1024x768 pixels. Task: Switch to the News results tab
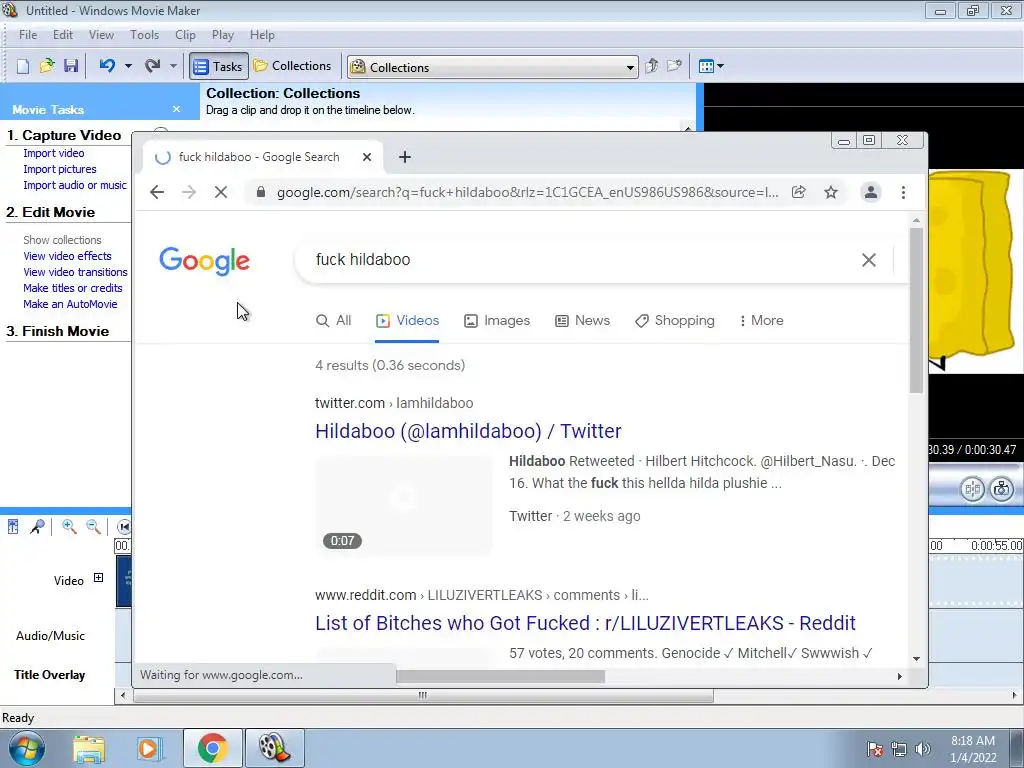click(x=583, y=321)
